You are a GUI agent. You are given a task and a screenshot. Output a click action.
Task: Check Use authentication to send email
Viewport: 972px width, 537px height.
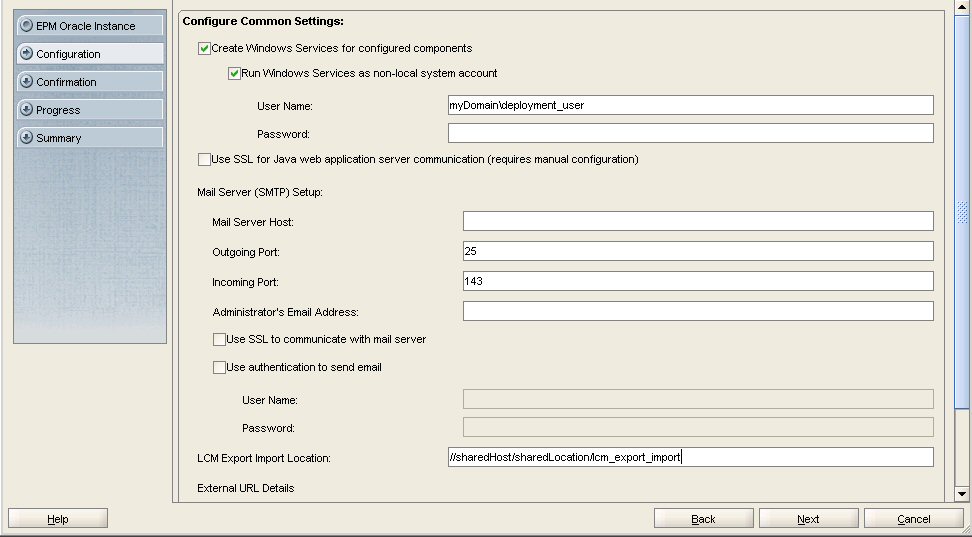(219, 367)
